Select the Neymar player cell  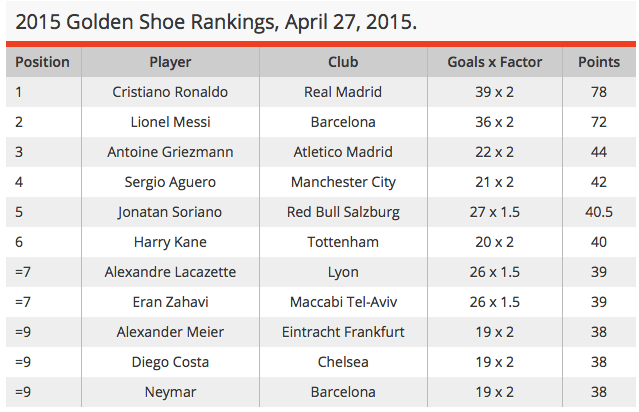(170, 392)
